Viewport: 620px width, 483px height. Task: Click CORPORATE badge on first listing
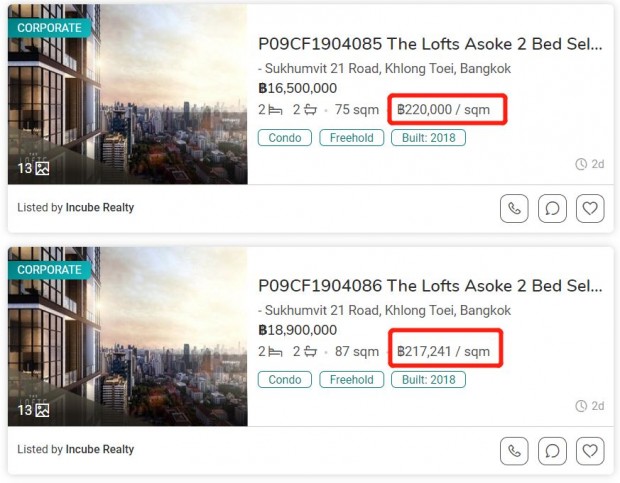(x=49, y=28)
